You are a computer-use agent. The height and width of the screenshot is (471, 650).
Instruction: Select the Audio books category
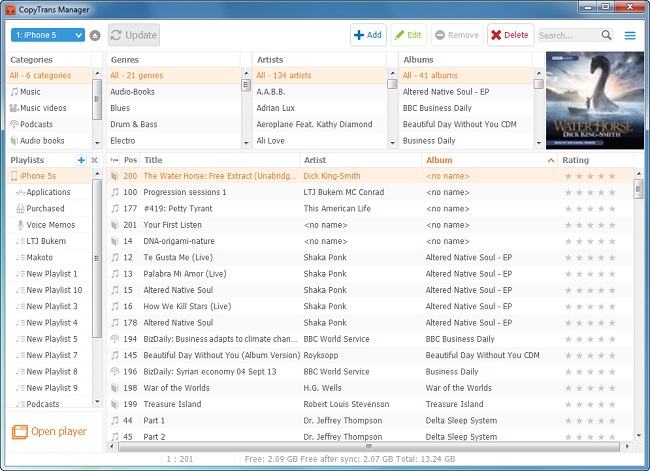[x=49, y=141]
